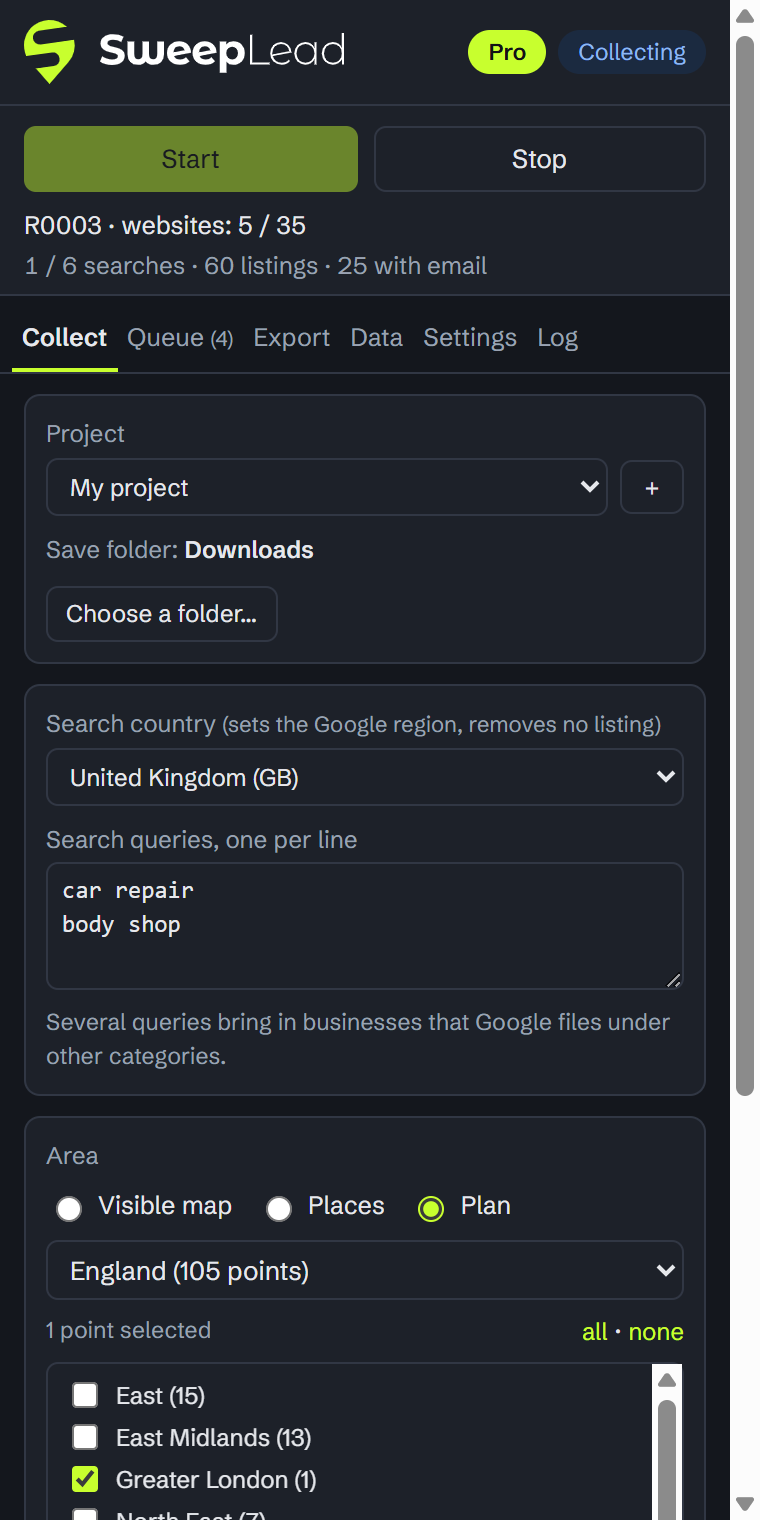The image size is (760, 1520).
Task: Click the R0003 websites 5 / 35 status text
Action: click(x=165, y=225)
